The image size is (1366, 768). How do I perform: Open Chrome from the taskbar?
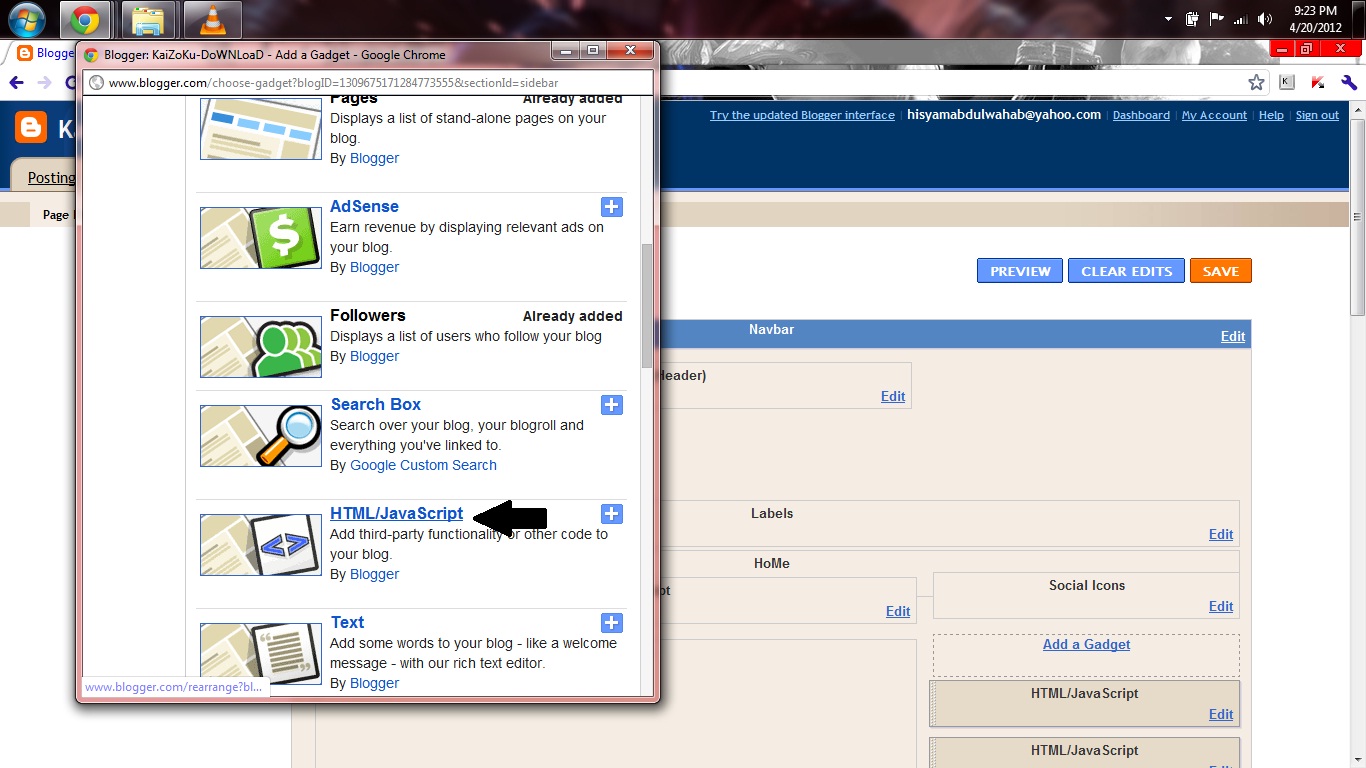tap(85, 19)
